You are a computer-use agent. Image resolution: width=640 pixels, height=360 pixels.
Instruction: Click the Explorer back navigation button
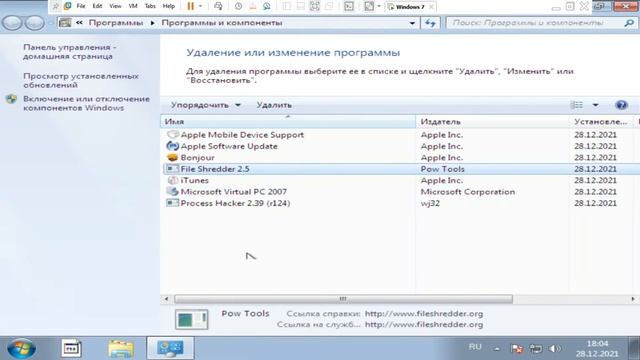pyautogui.click(x=12, y=23)
